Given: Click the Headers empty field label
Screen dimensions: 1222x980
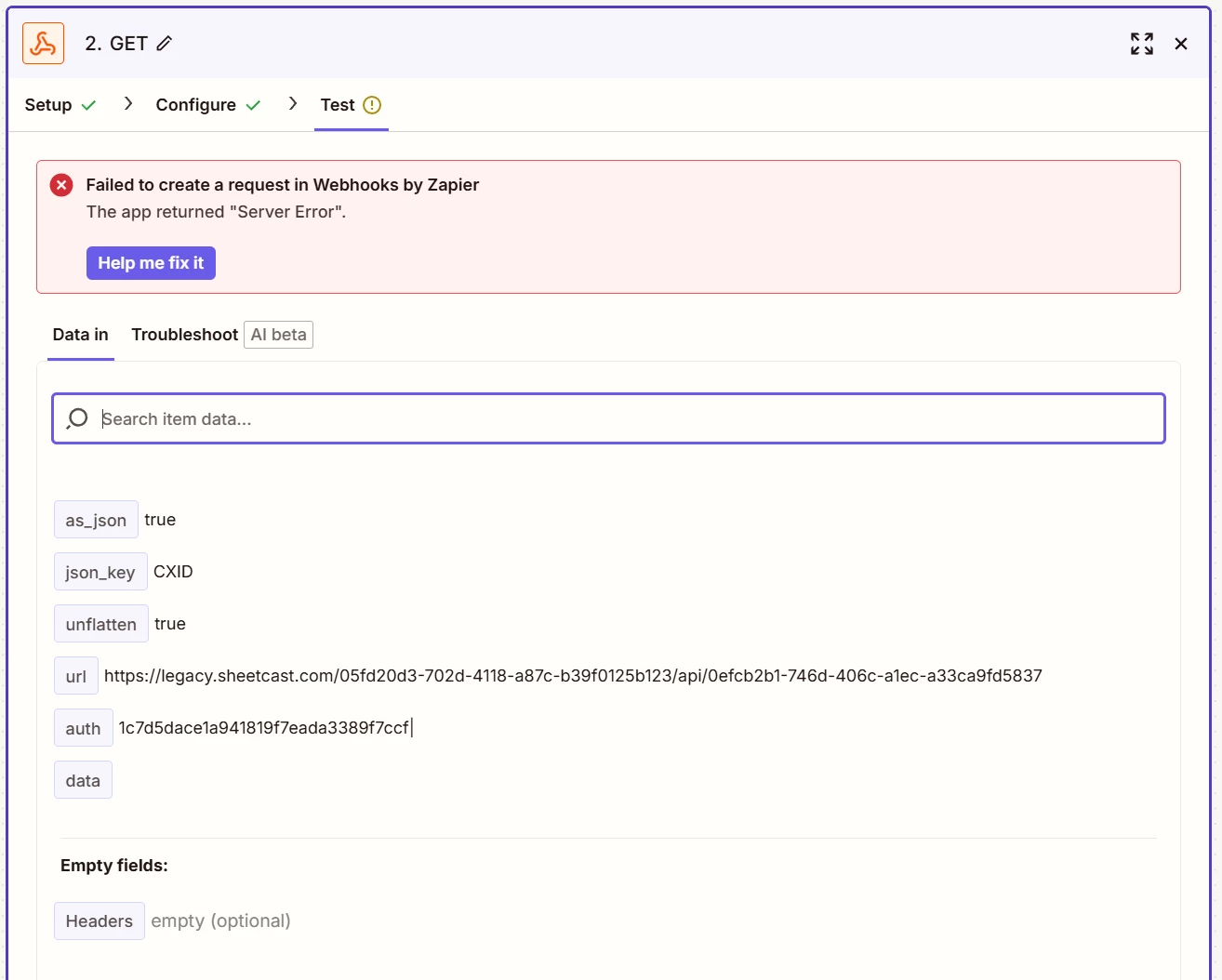Looking at the screenshot, I should (100, 920).
